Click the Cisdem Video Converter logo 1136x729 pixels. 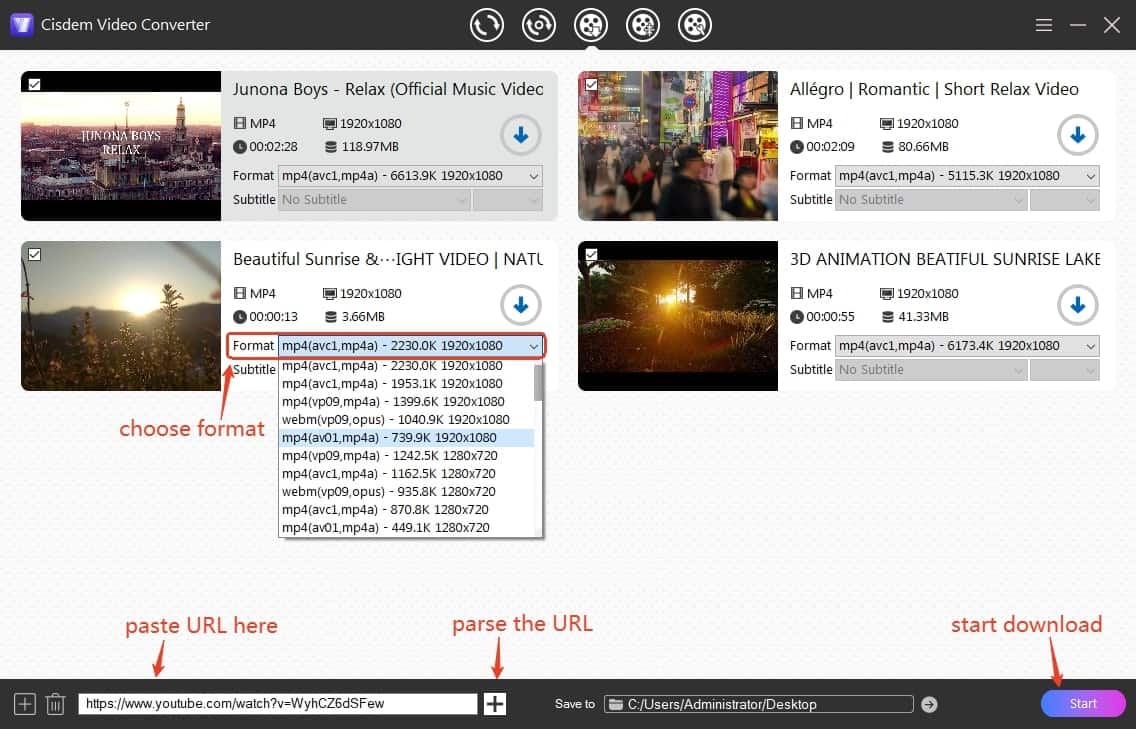(22, 25)
